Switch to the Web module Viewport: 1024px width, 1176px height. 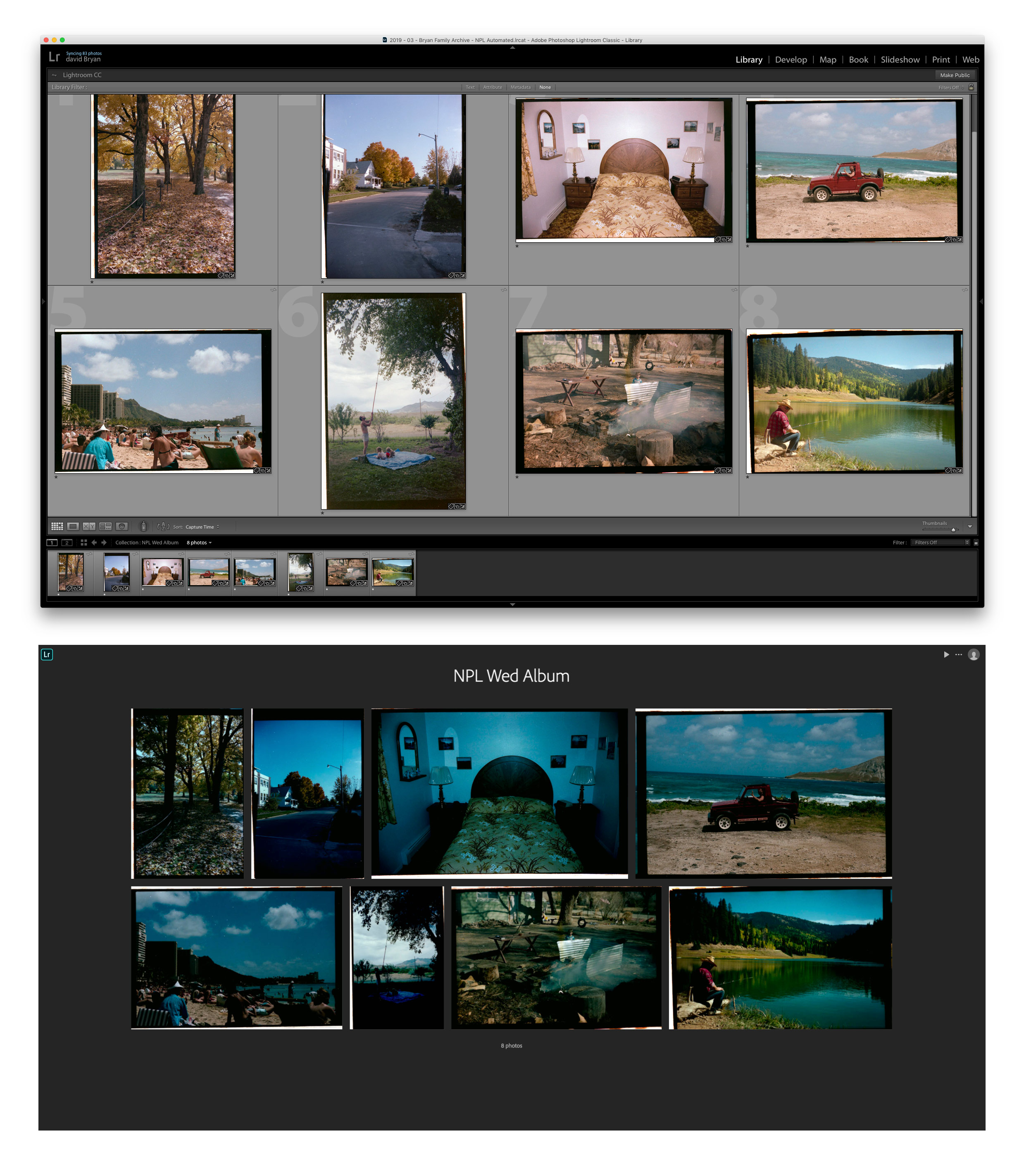tap(970, 60)
